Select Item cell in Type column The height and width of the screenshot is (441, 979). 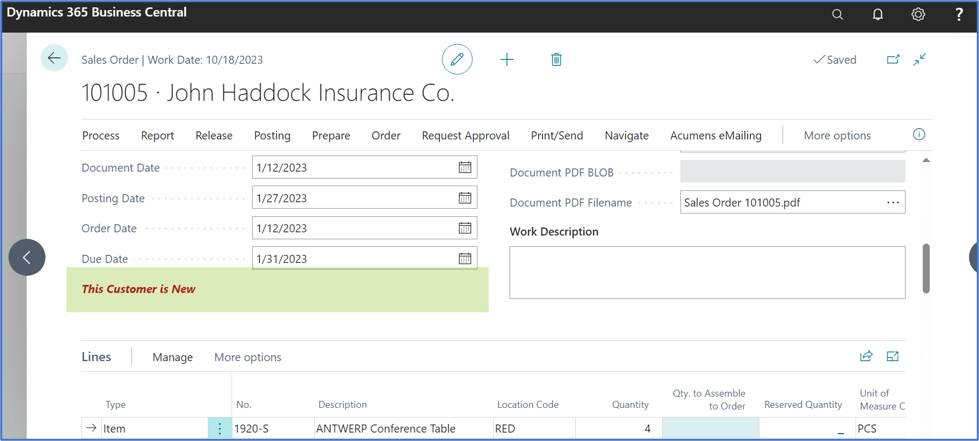tap(154, 429)
